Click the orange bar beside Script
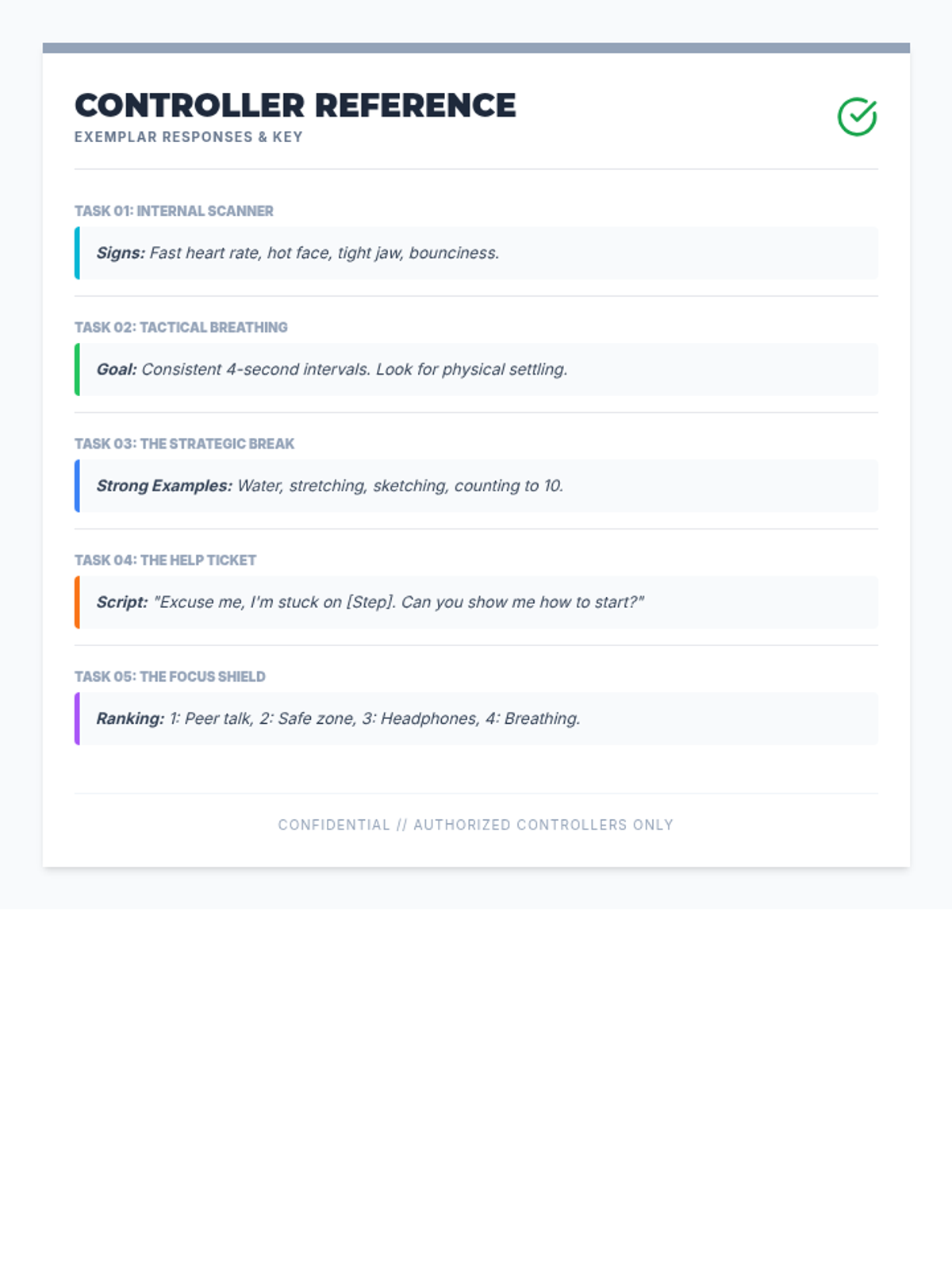 click(x=77, y=602)
